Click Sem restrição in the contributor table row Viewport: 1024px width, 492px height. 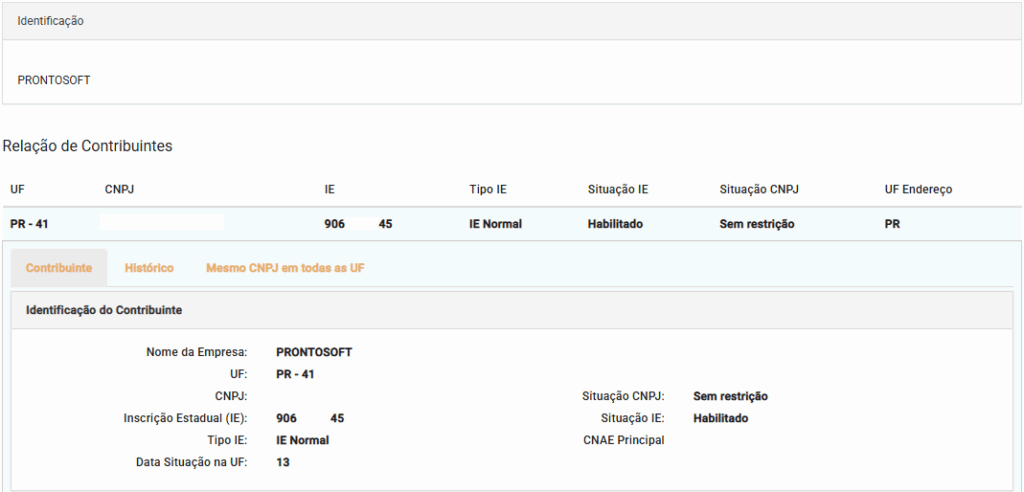click(757, 224)
